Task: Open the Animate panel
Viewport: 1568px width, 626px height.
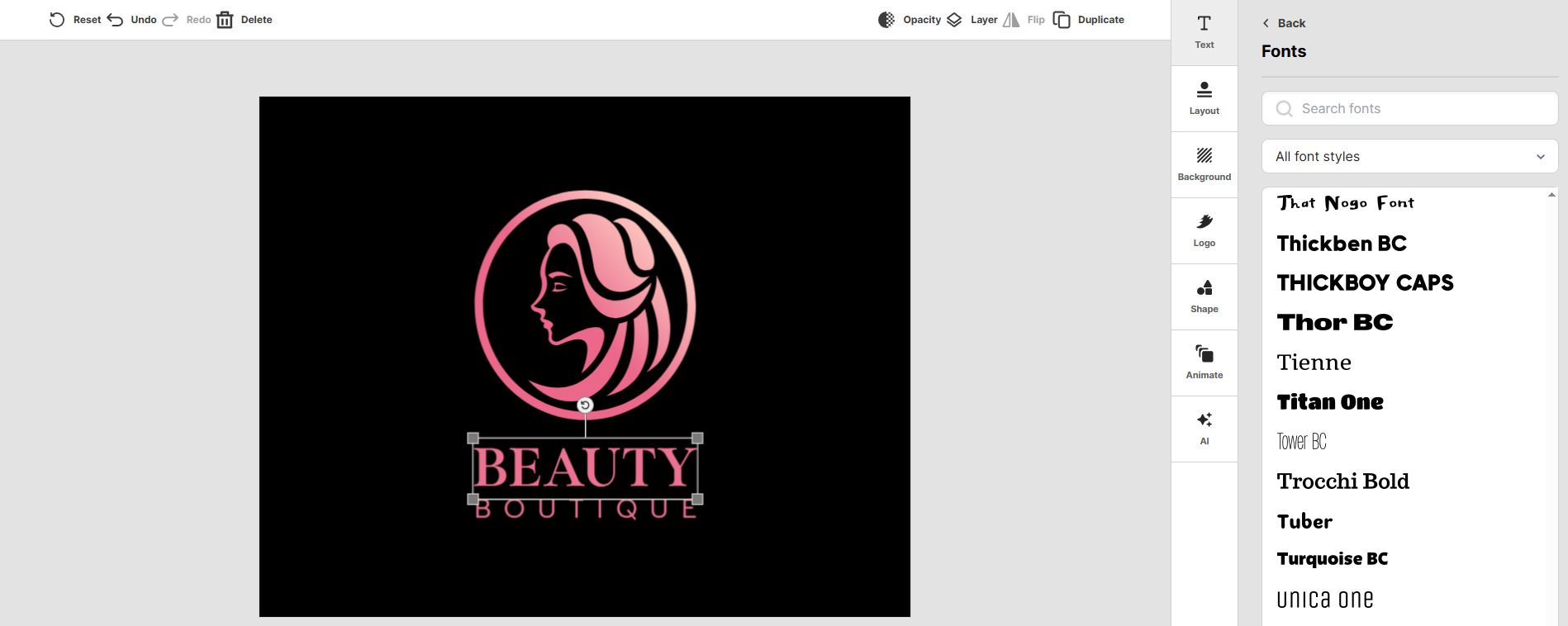Action: [1205, 363]
